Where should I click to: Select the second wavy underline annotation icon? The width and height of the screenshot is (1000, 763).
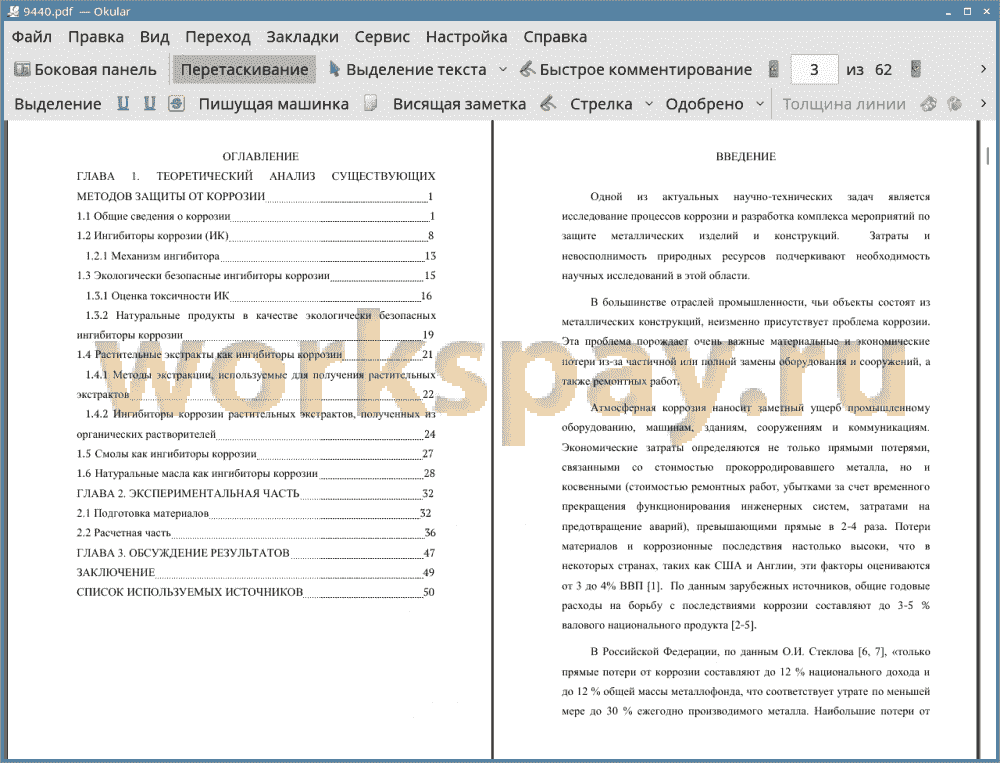150,103
